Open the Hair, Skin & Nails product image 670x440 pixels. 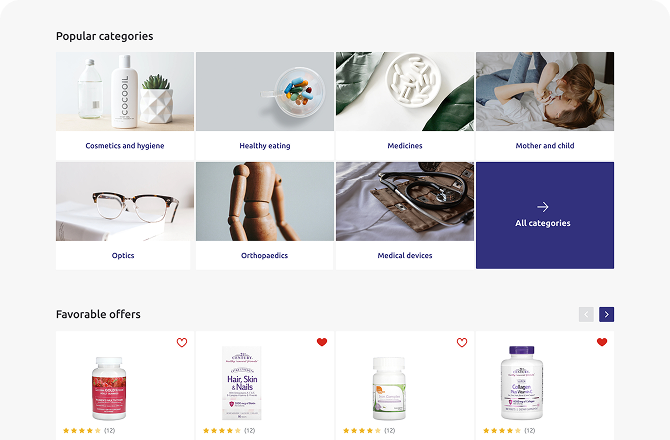(242, 383)
